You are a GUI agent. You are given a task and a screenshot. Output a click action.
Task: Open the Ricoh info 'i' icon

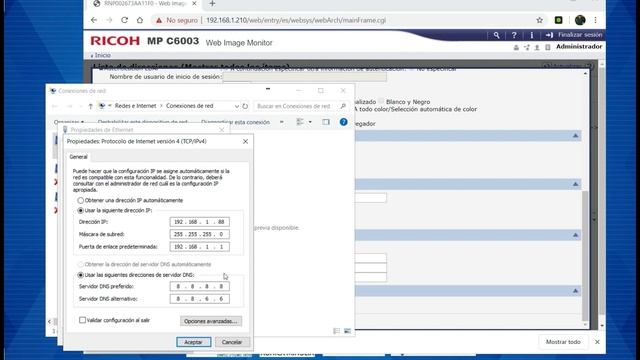tap(531, 35)
